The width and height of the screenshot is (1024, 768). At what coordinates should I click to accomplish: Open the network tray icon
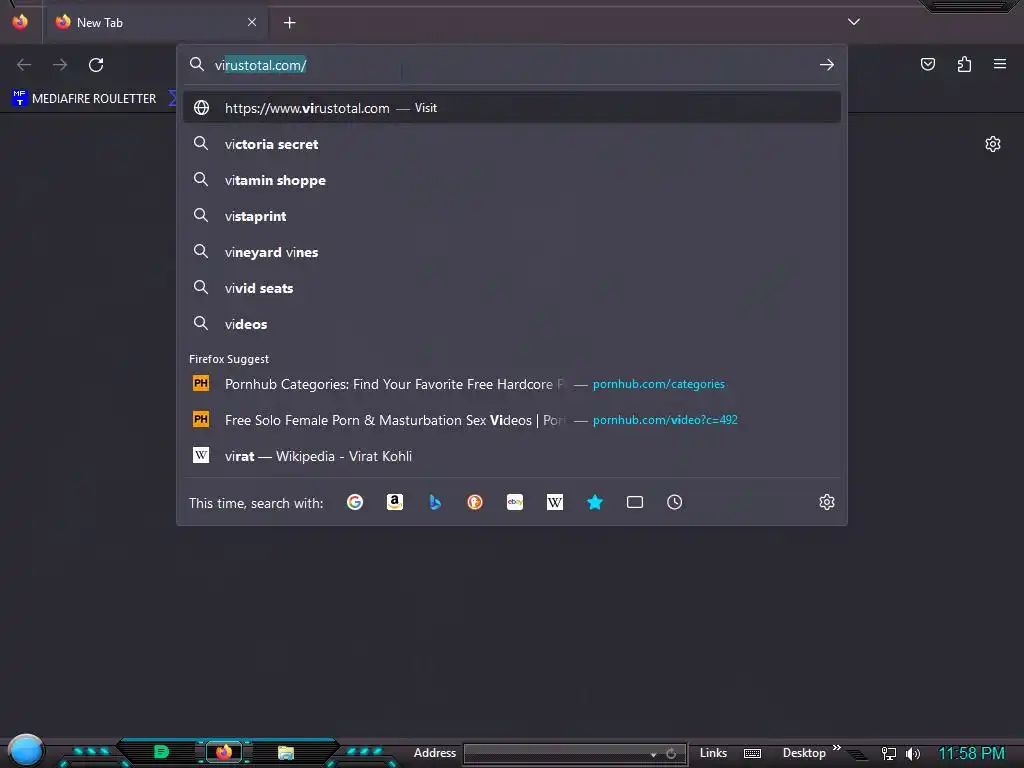(889, 754)
